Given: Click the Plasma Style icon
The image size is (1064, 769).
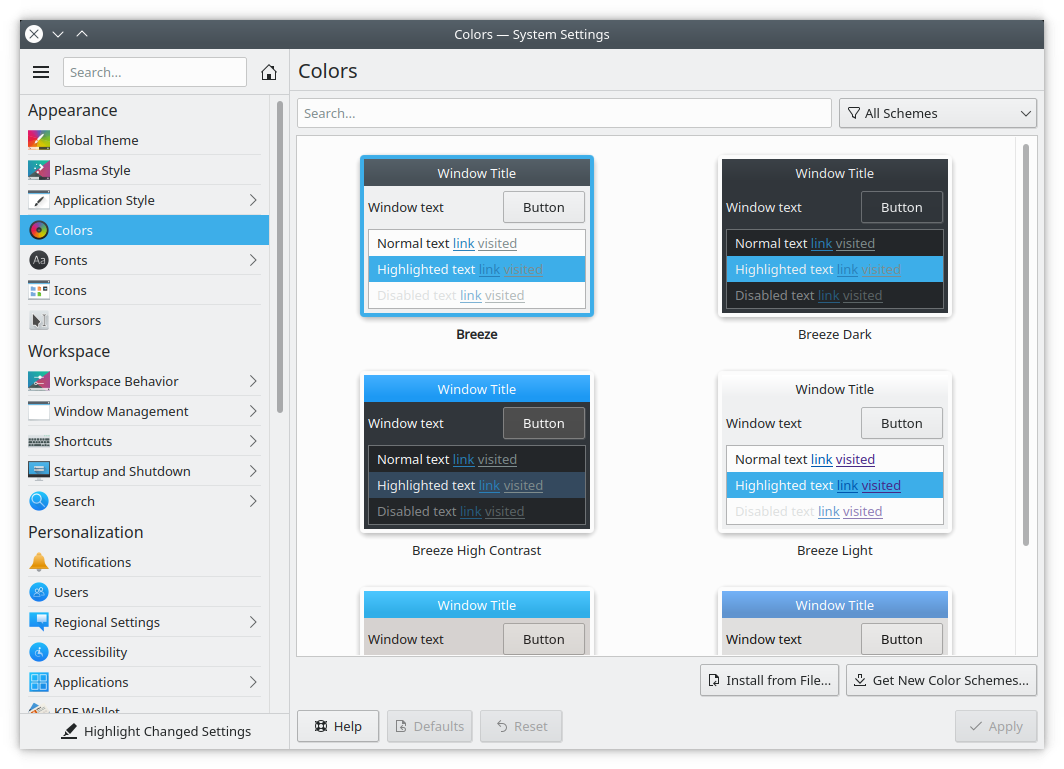Looking at the screenshot, I should tap(39, 170).
